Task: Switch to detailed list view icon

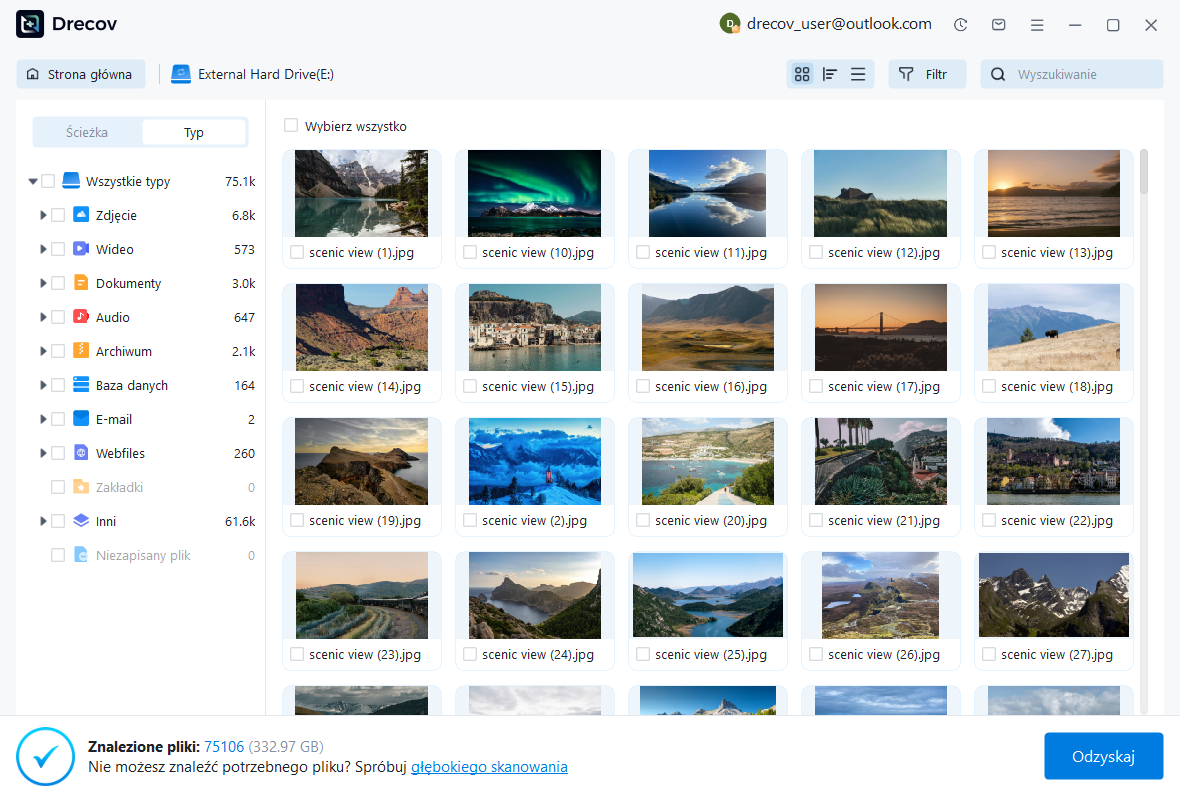Action: pyautogui.click(x=829, y=74)
